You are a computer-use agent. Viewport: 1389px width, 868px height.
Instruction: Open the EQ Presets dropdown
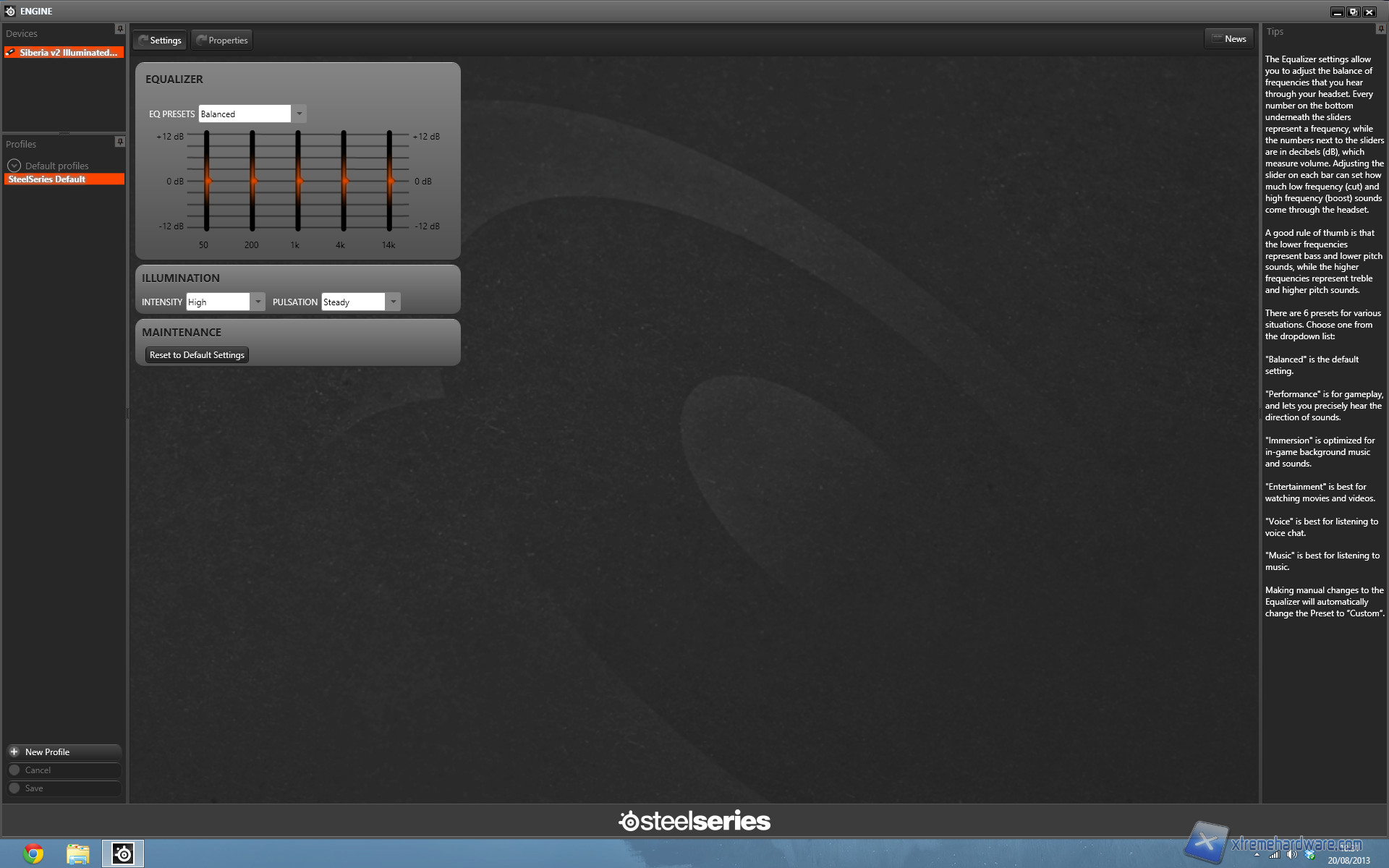[x=299, y=114]
